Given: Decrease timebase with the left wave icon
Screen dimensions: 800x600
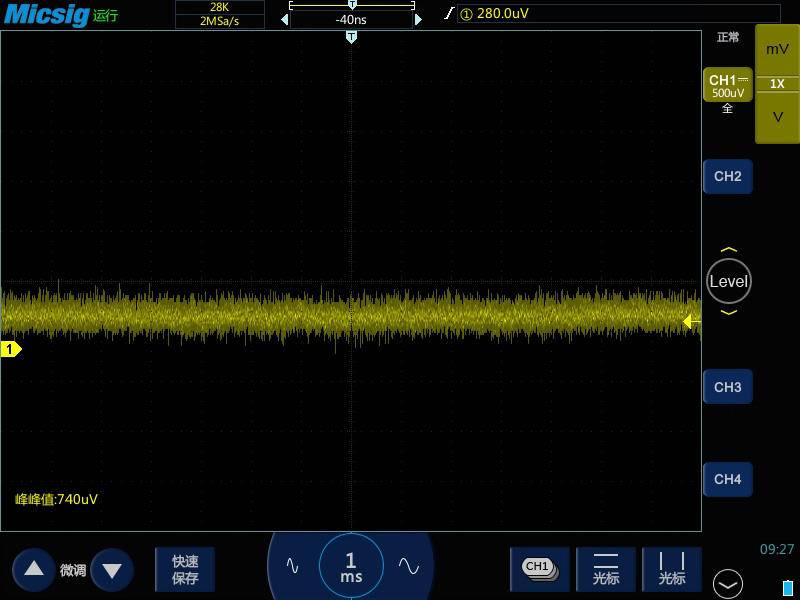Looking at the screenshot, I should pyautogui.click(x=292, y=566).
